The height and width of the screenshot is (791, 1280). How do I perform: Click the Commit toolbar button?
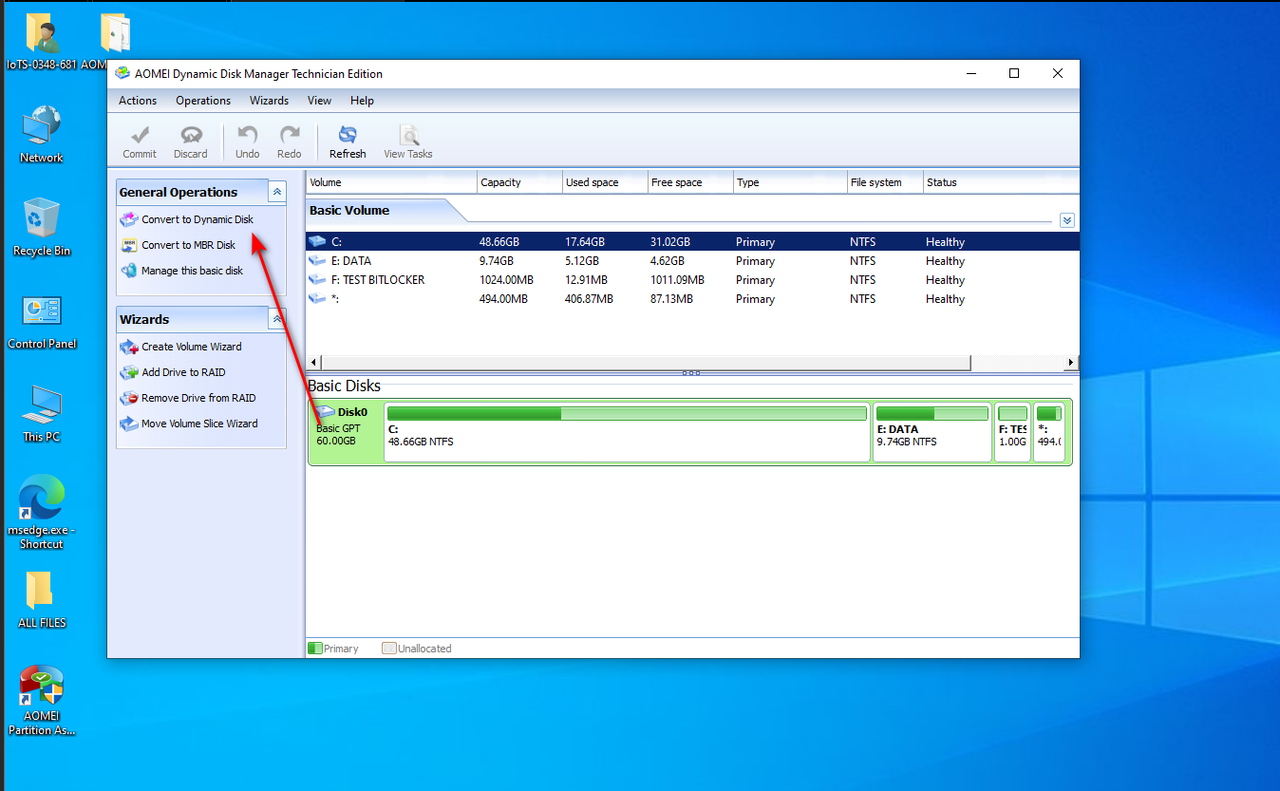[x=140, y=142]
